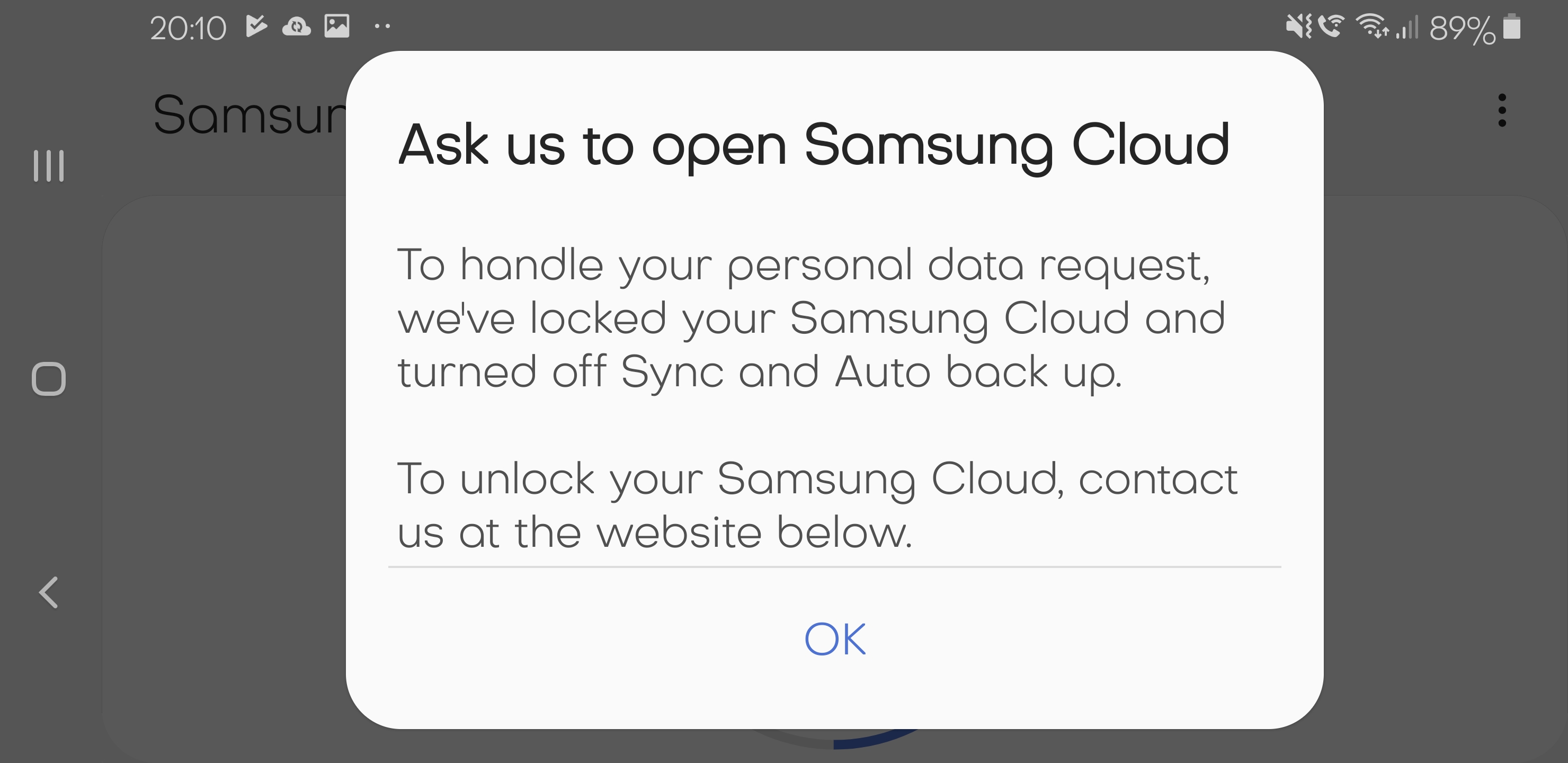Screen dimensions: 1568x763
Task: Click the "Ask us to open Samsung Cloud" title
Action: tap(813, 145)
